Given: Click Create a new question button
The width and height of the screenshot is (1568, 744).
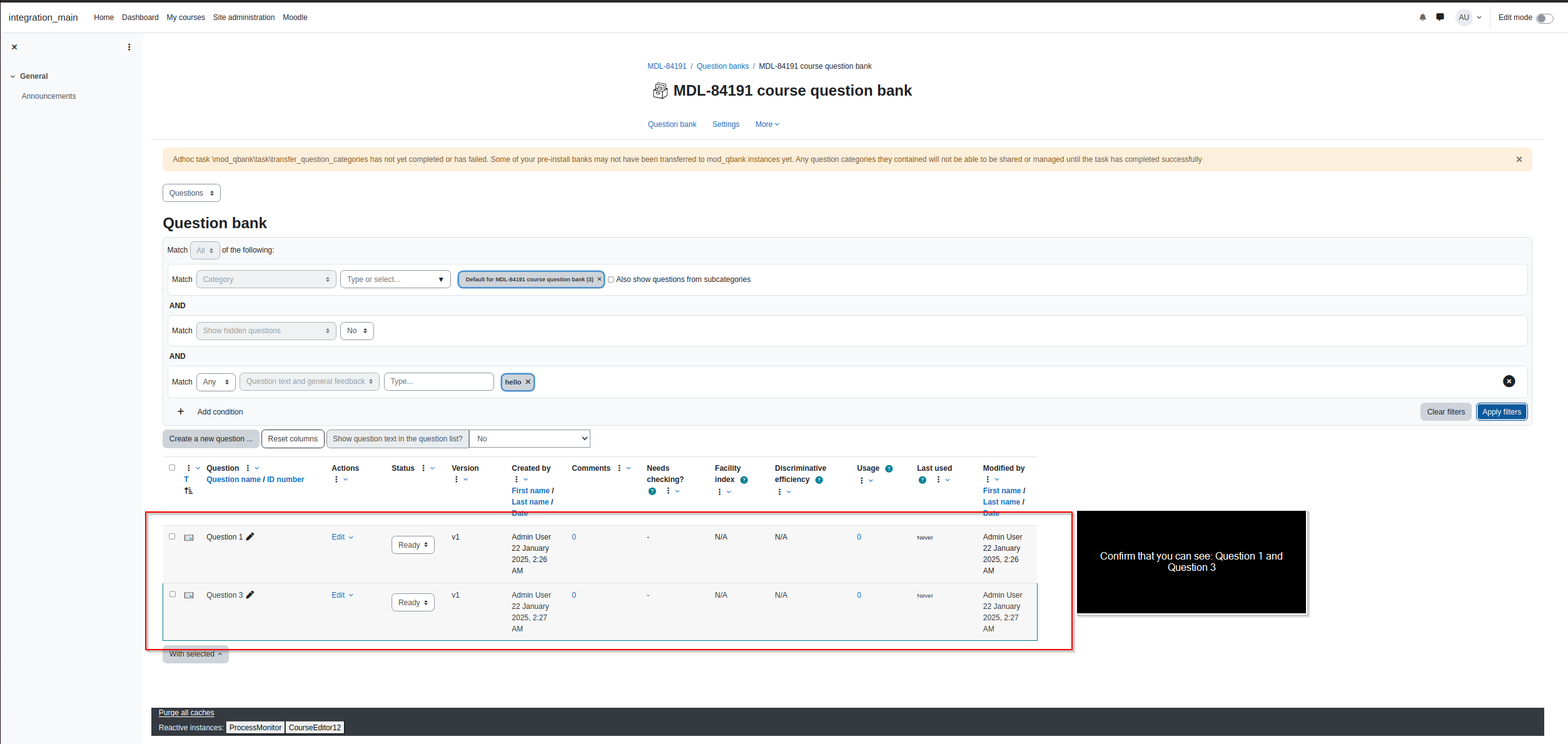Looking at the screenshot, I should click(211, 439).
